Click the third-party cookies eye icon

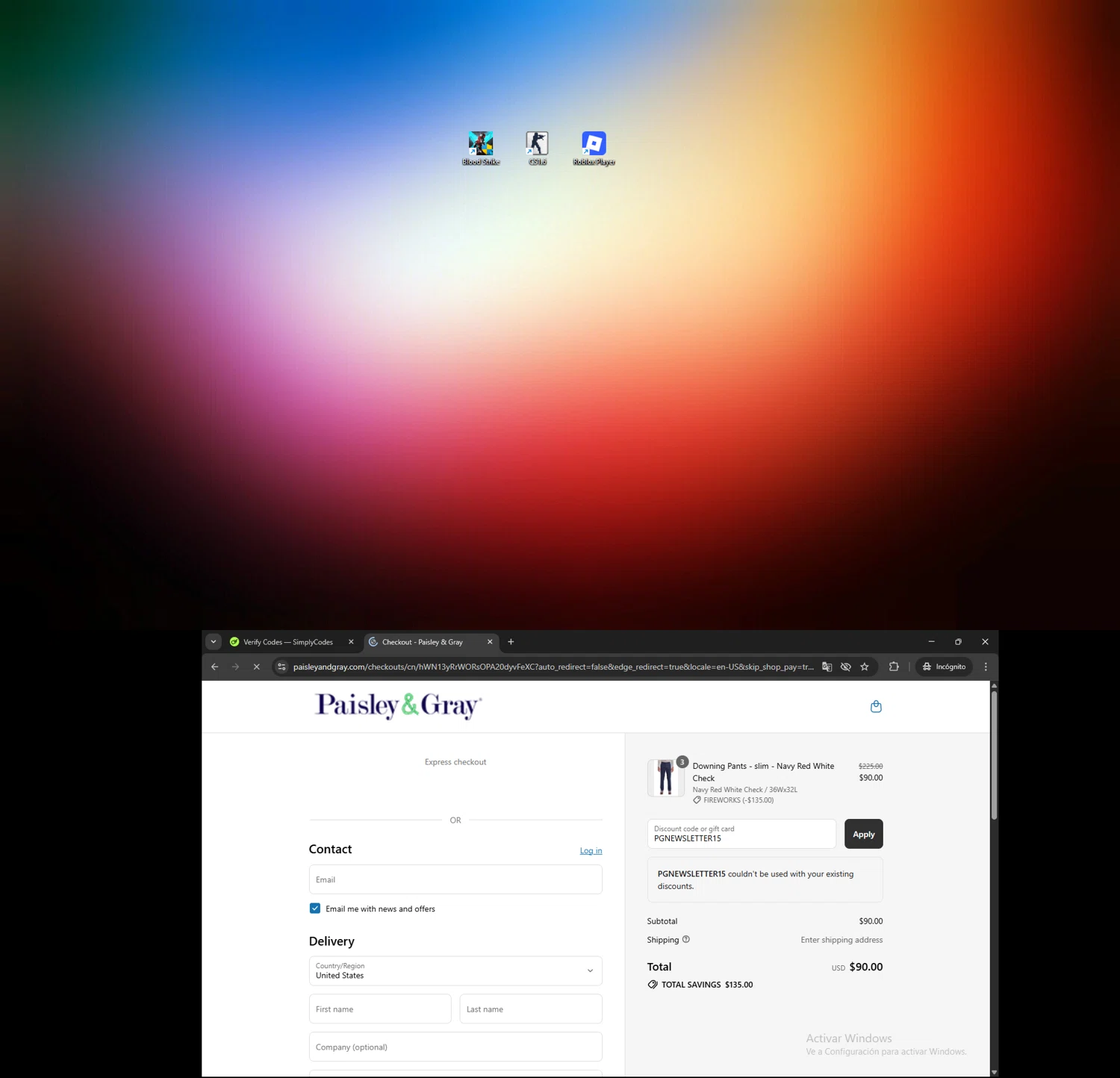[845, 667]
